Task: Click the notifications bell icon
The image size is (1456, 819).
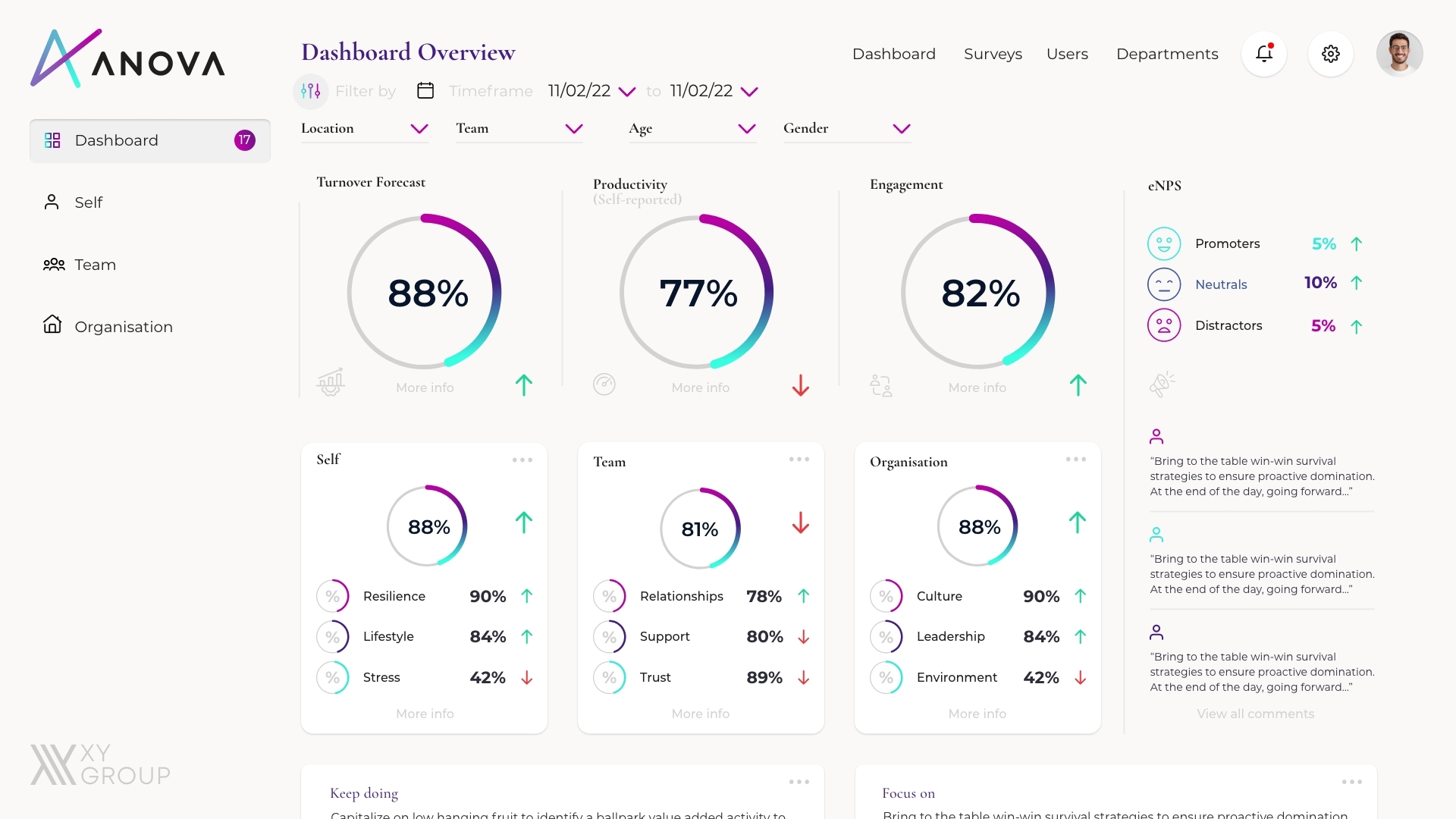Action: pos(1263,53)
